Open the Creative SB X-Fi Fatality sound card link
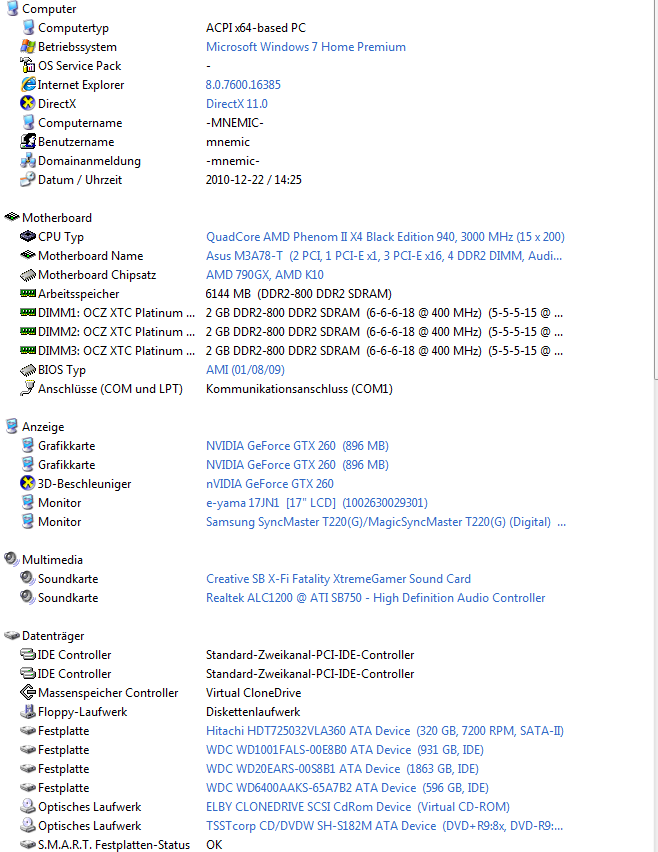 [x=339, y=579]
